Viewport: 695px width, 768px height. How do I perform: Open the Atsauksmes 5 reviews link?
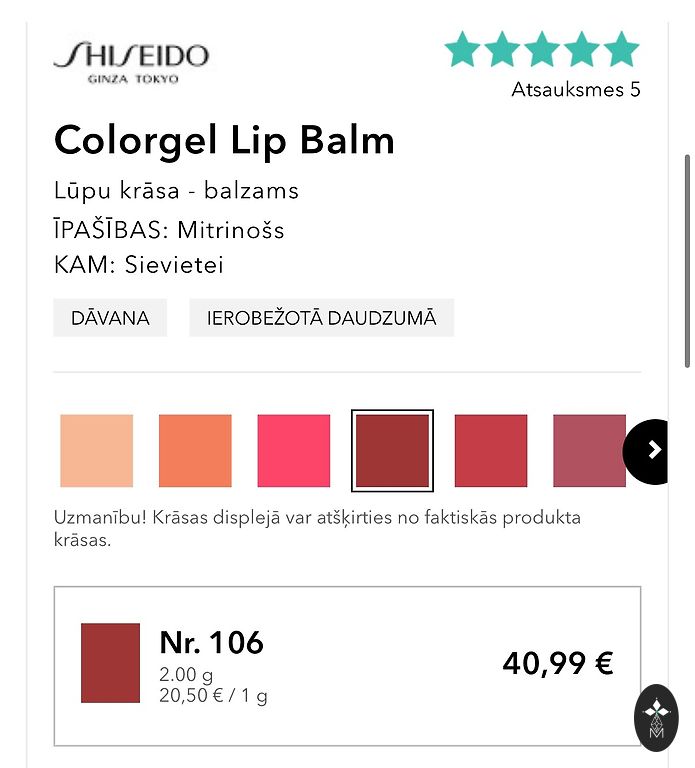point(575,90)
